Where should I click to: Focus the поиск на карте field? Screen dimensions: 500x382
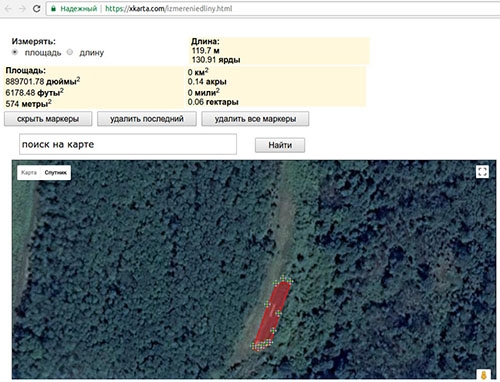coord(128,144)
